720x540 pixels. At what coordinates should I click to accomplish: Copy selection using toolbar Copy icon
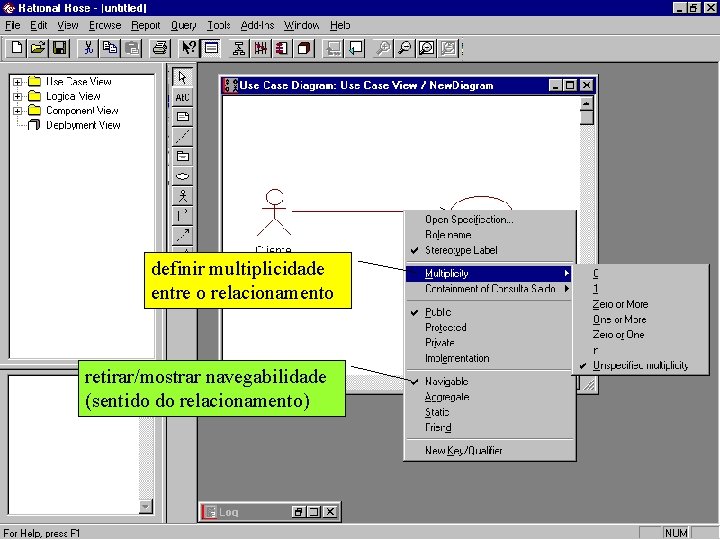pyautogui.click(x=110, y=48)
